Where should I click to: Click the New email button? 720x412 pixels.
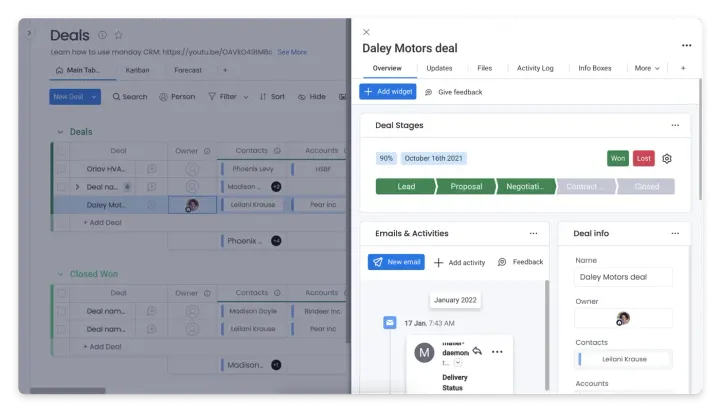pos(396,262)
